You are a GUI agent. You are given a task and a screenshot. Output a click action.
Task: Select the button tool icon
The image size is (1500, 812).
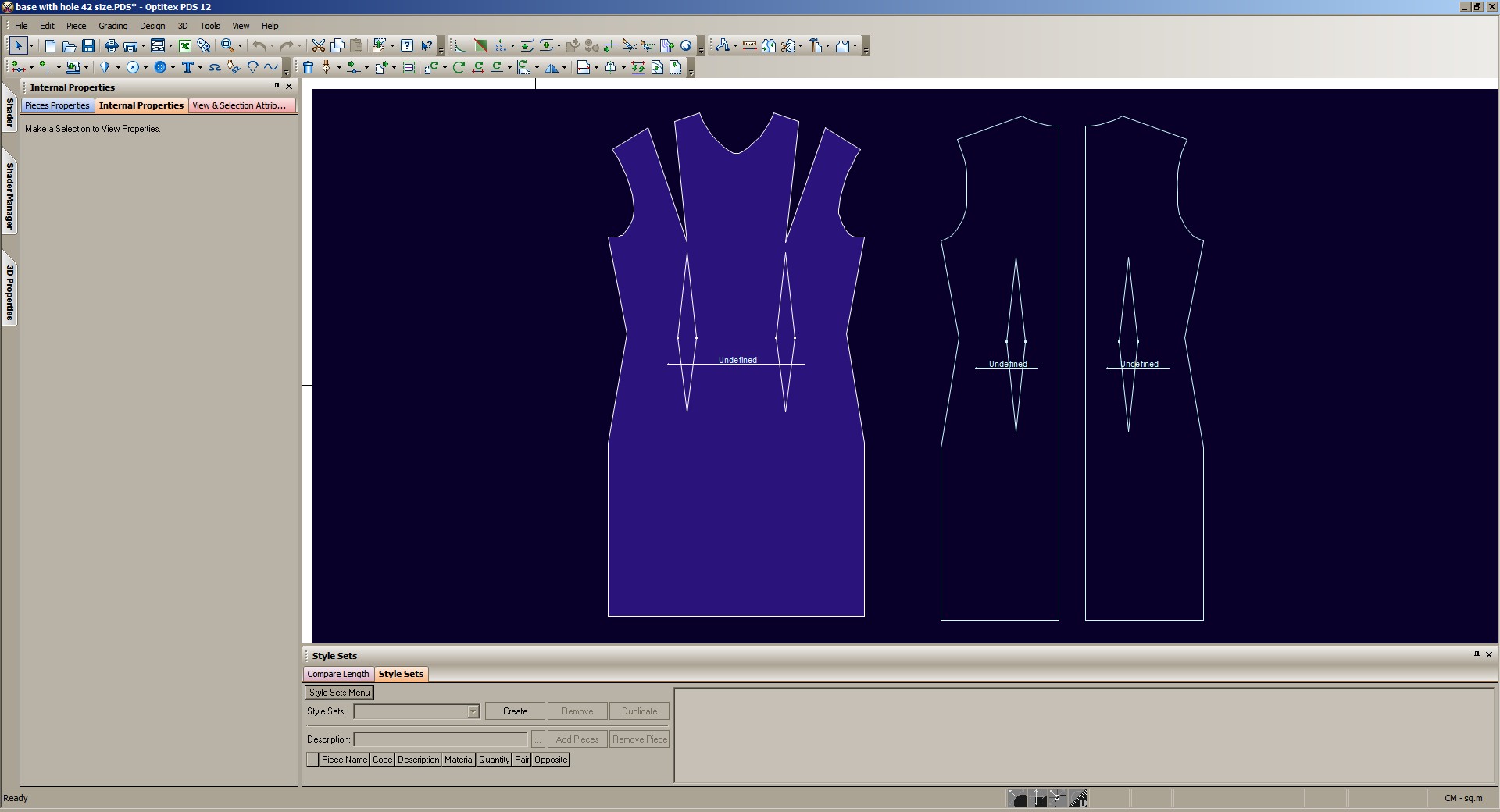coord(160,67)
